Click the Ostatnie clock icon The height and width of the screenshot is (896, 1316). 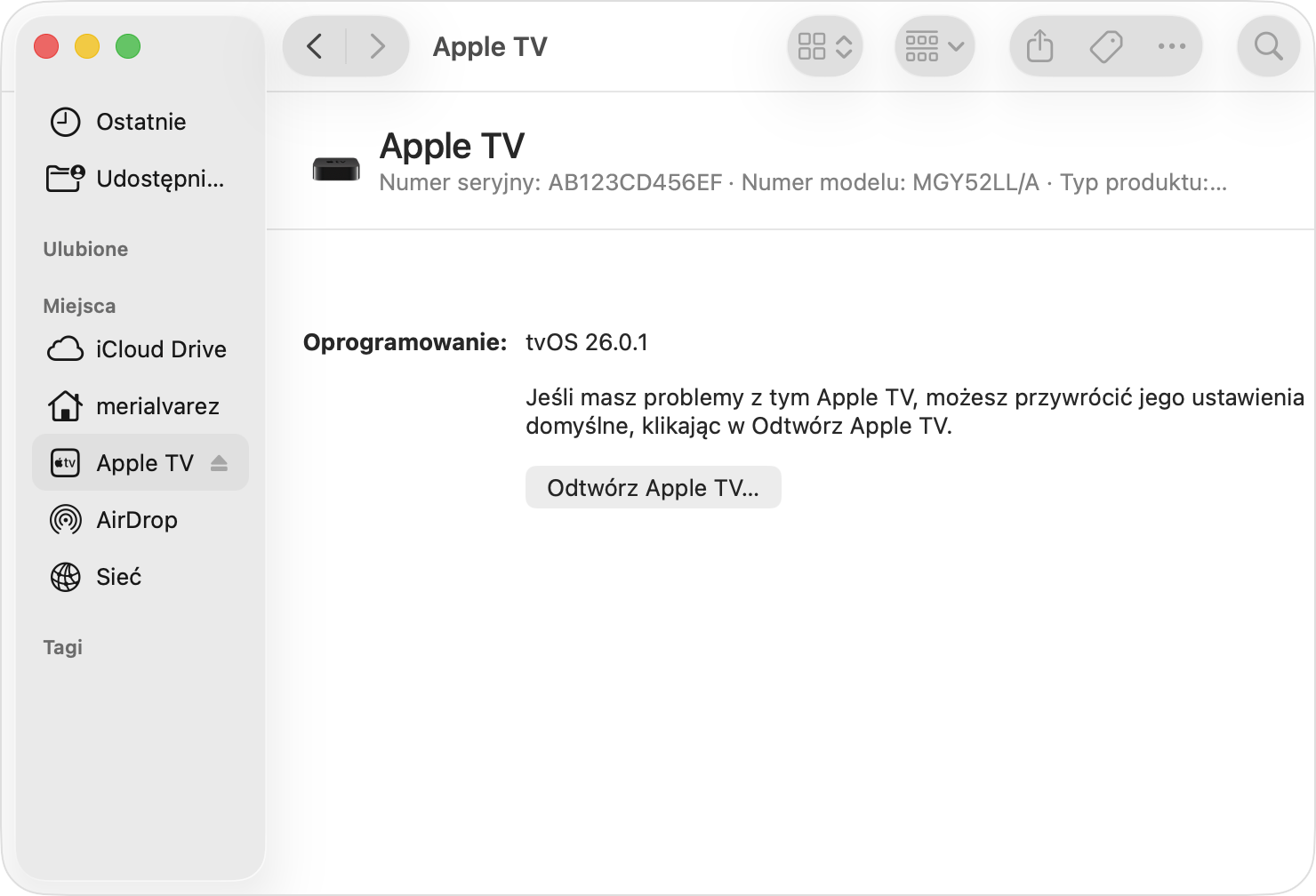(65, 122)
